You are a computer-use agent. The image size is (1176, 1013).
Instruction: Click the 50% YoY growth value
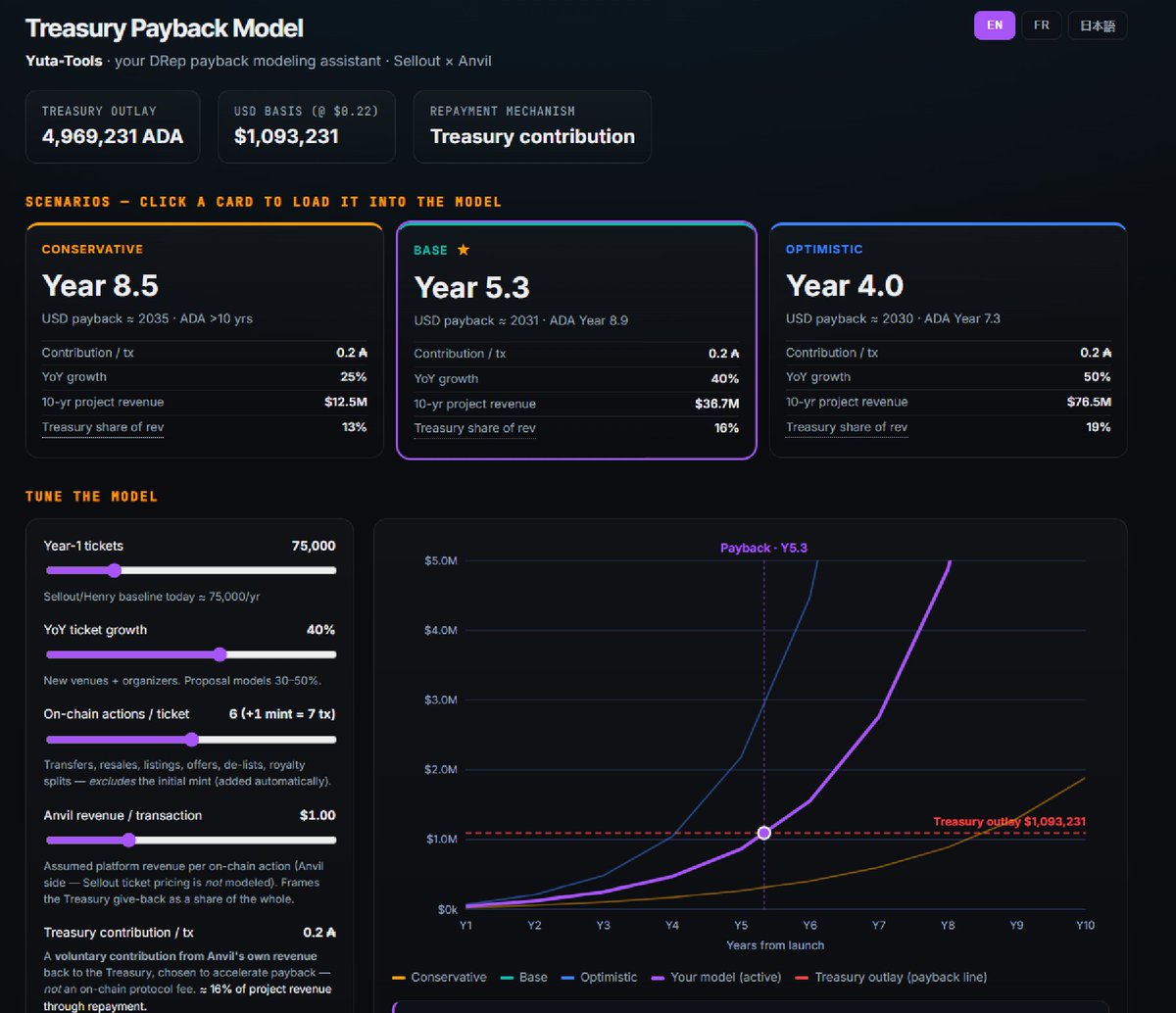1098,377
